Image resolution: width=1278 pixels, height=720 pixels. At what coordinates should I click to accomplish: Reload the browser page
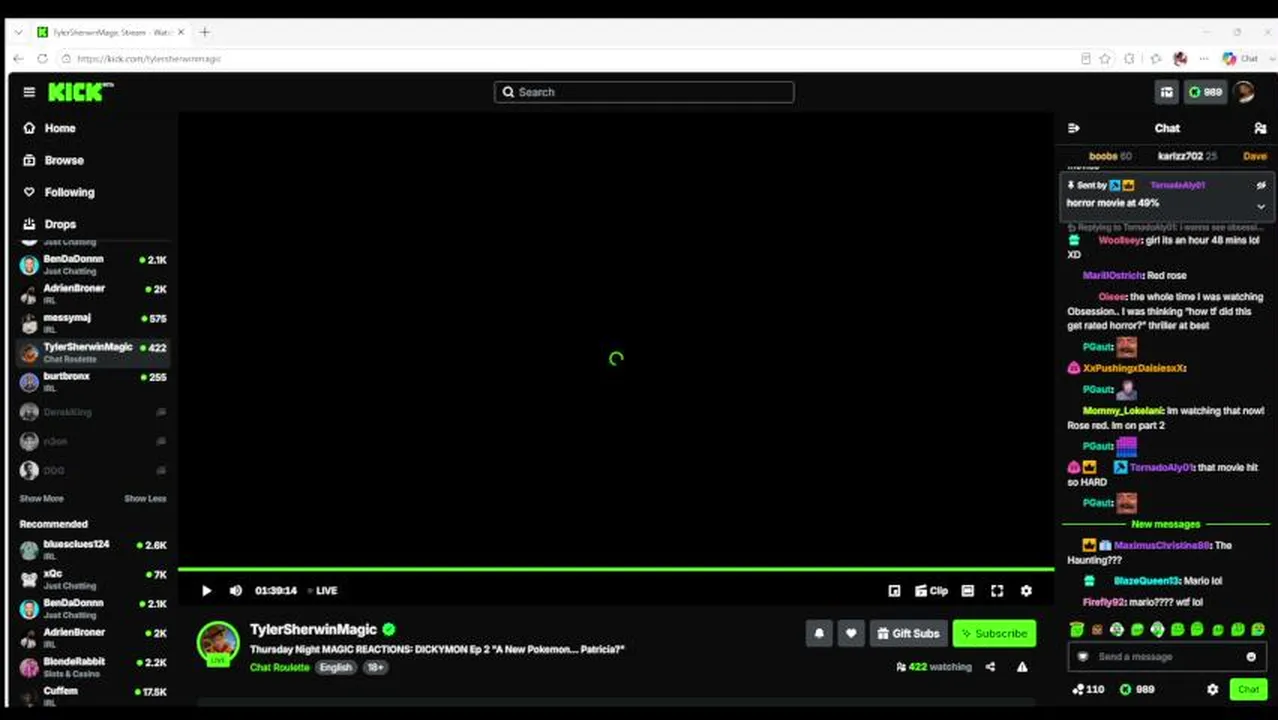click(x=42, y=59)
